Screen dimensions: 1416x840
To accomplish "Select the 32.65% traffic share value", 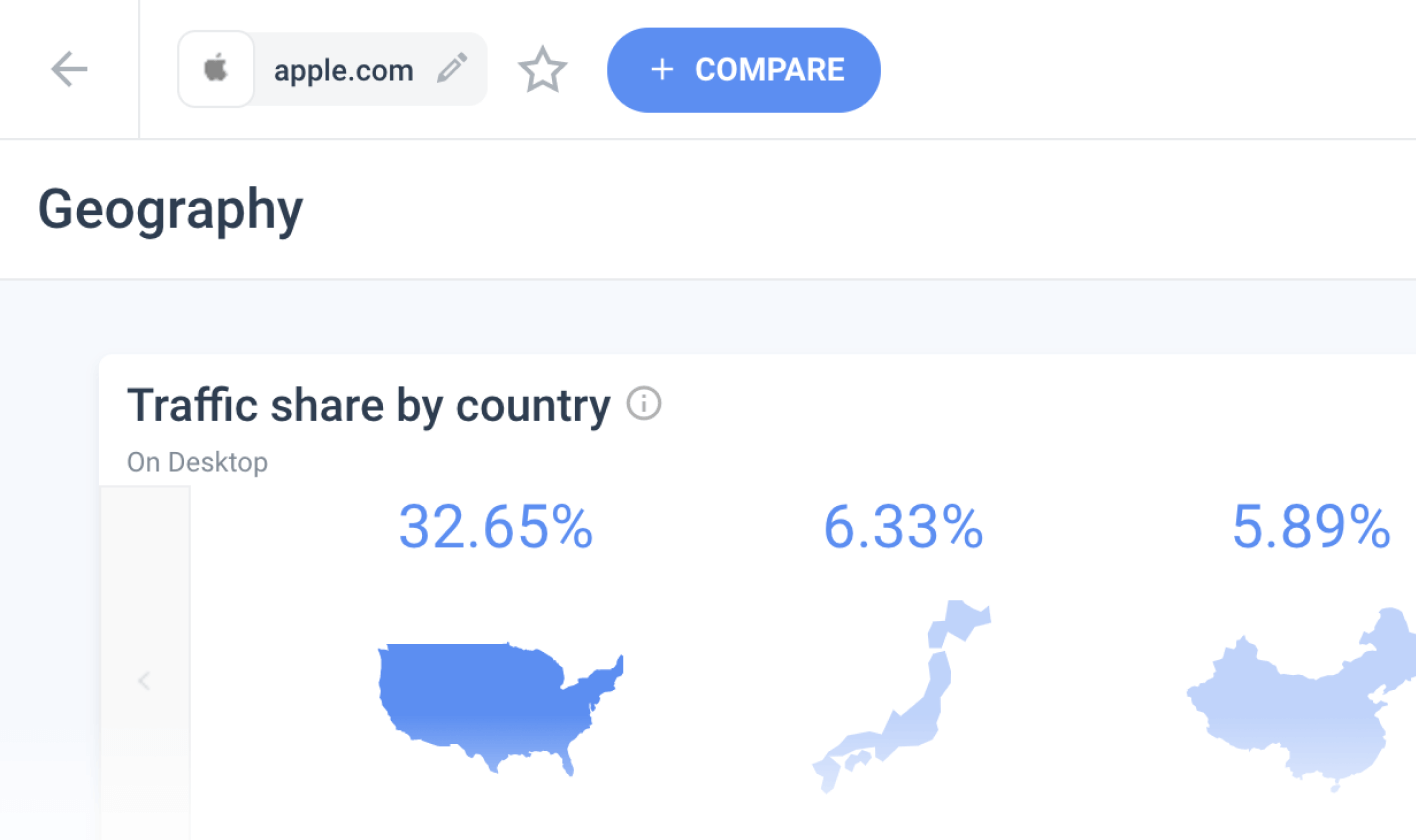I will 496,527.
